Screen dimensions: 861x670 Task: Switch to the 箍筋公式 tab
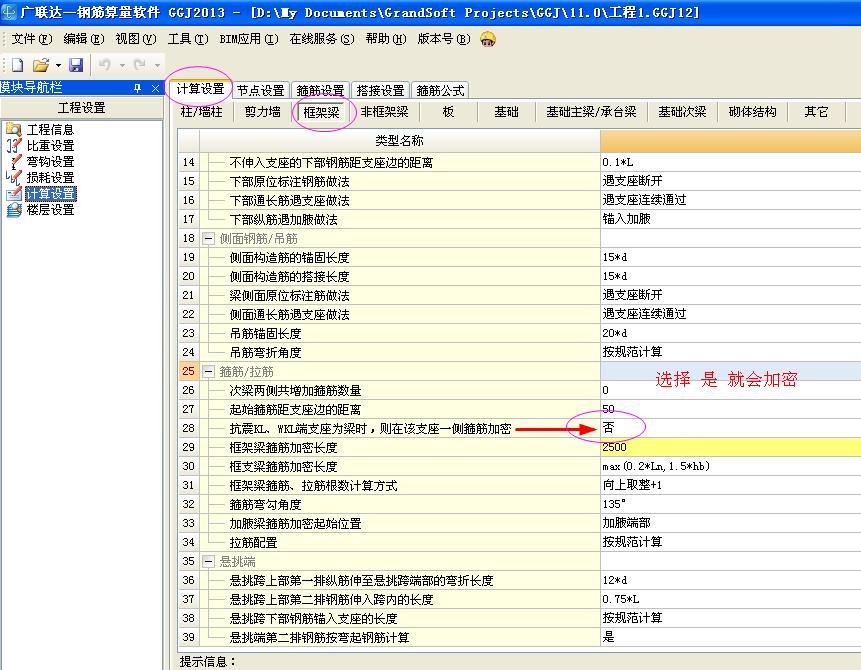click(x=440, y=90)
